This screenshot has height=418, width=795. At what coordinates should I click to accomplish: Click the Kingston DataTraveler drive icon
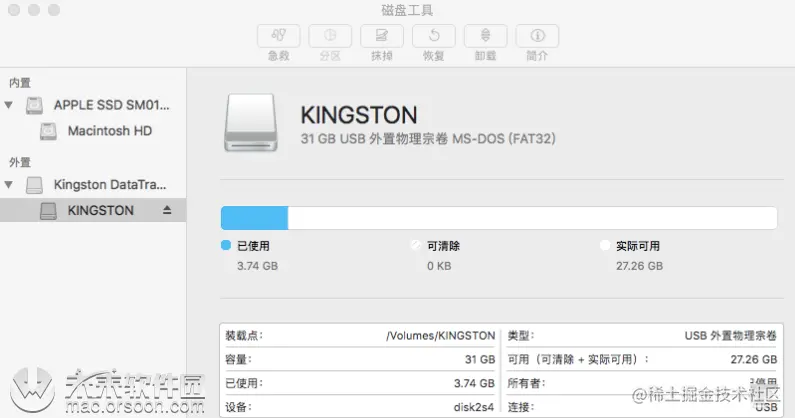[34, 185]
